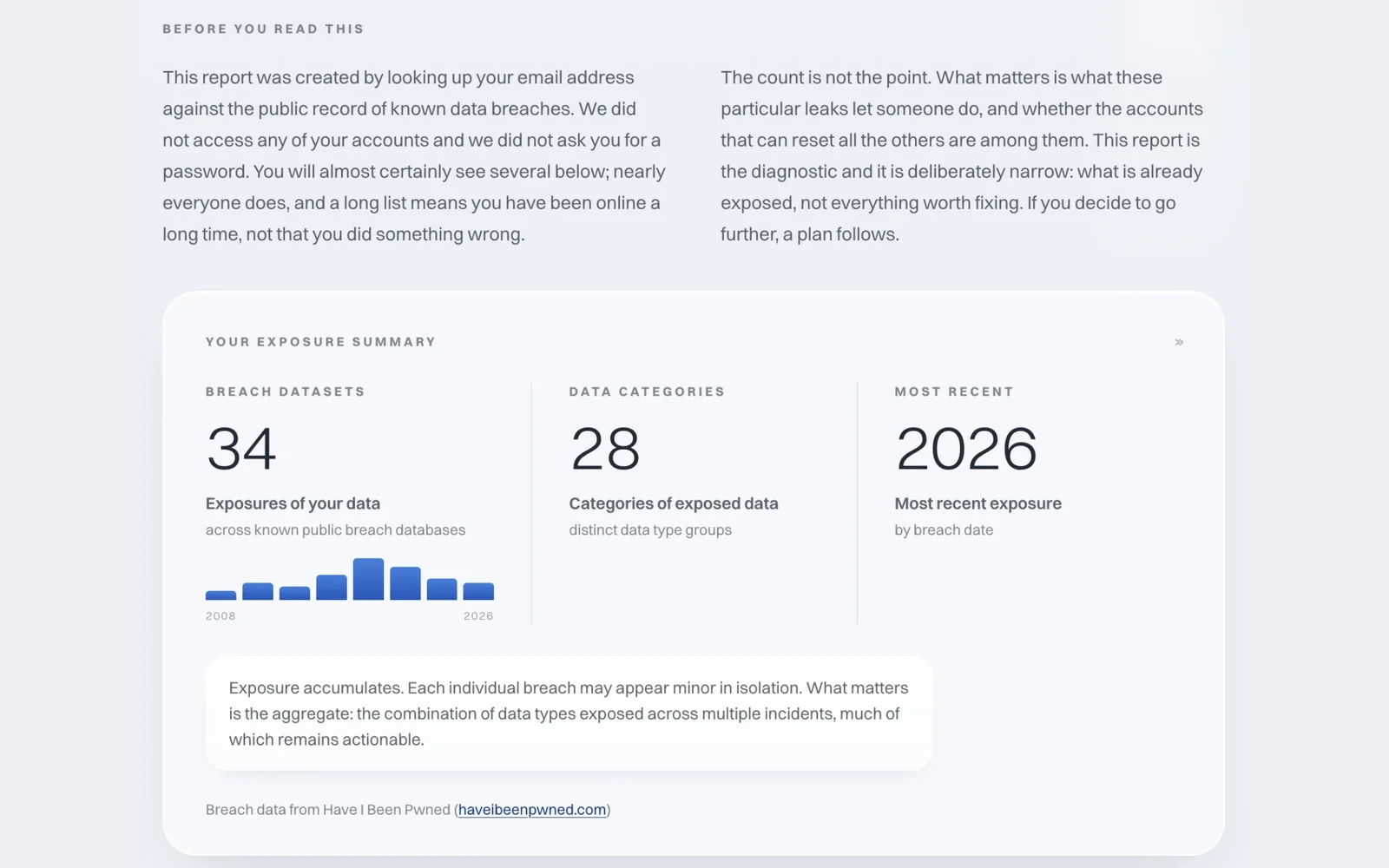Click "across known public breach databases" caption
Image resolution: width=1389 pixels, height=868 pixels.
335,529
